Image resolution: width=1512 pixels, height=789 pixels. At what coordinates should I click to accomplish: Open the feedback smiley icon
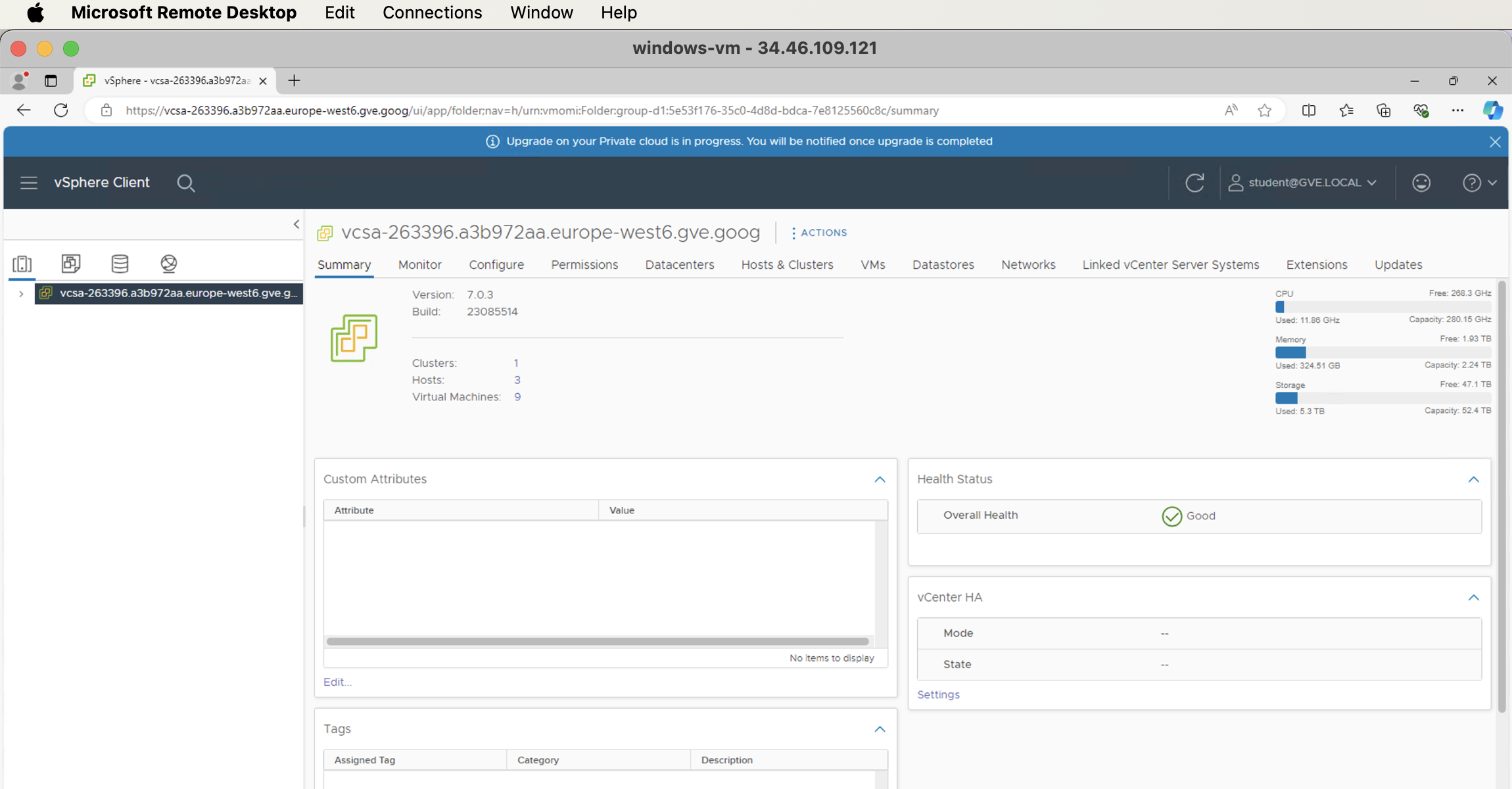click(1421, 183)
